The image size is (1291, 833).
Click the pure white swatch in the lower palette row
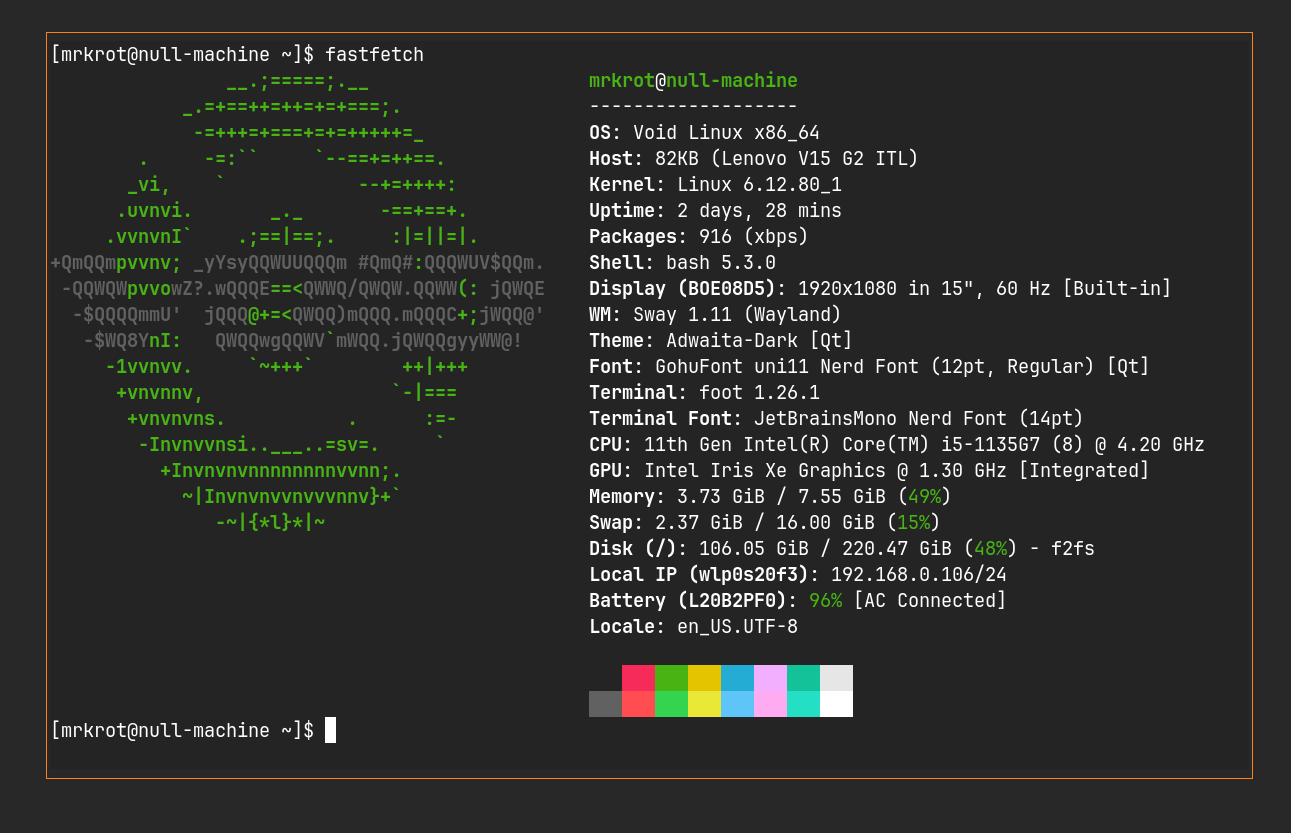(x=836, y=704)
